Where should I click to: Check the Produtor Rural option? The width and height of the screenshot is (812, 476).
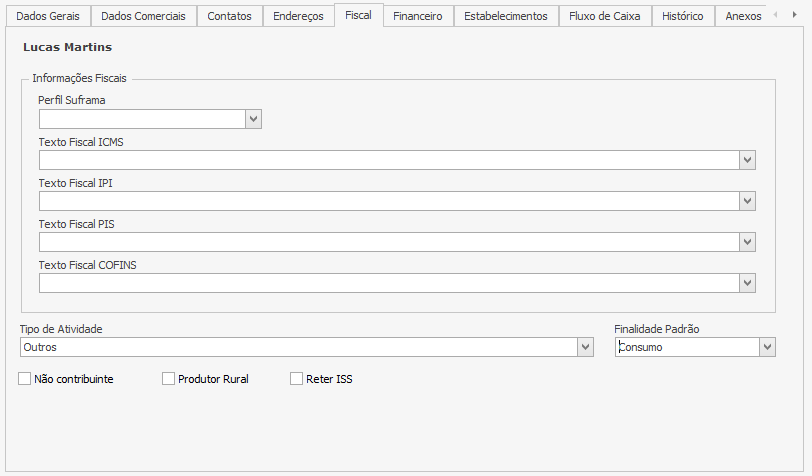[168, 379]
